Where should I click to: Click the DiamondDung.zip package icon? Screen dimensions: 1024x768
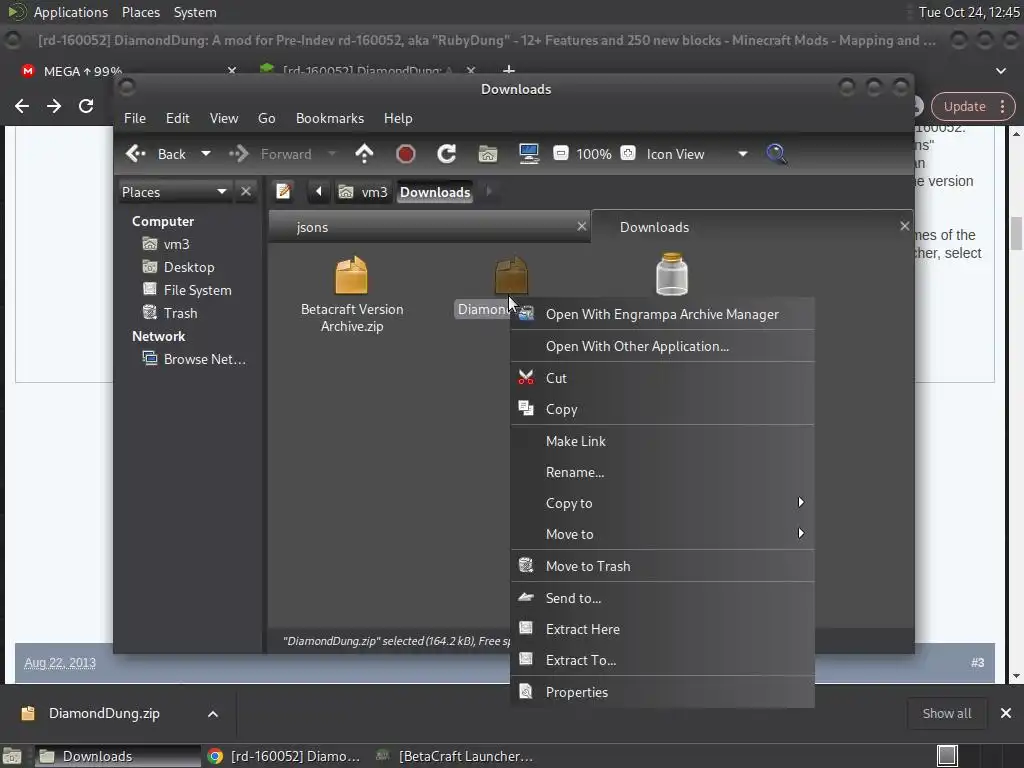tap(511, 274)
